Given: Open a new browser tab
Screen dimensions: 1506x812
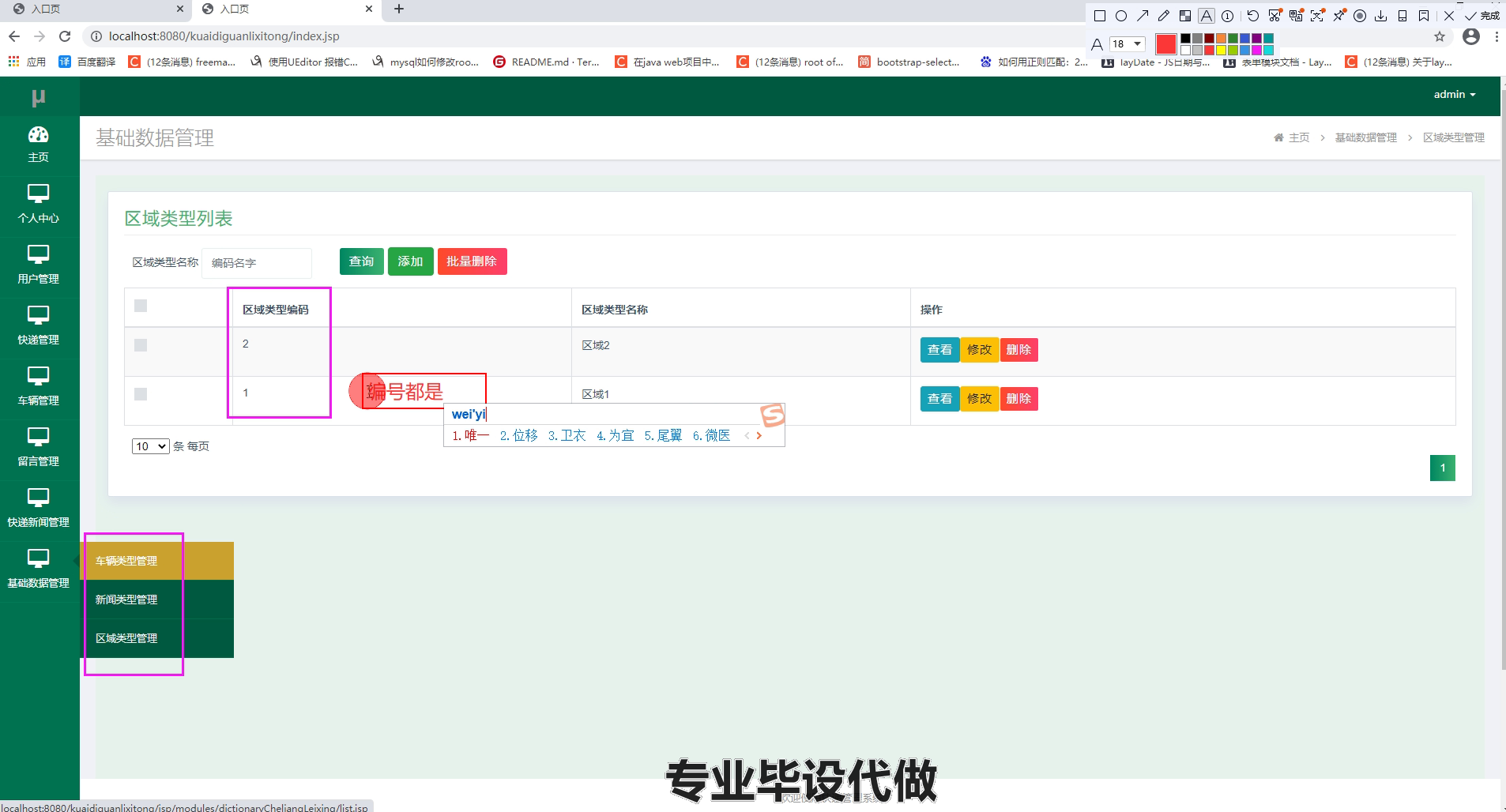Looking at the screenshot, I should pos(399,9).
